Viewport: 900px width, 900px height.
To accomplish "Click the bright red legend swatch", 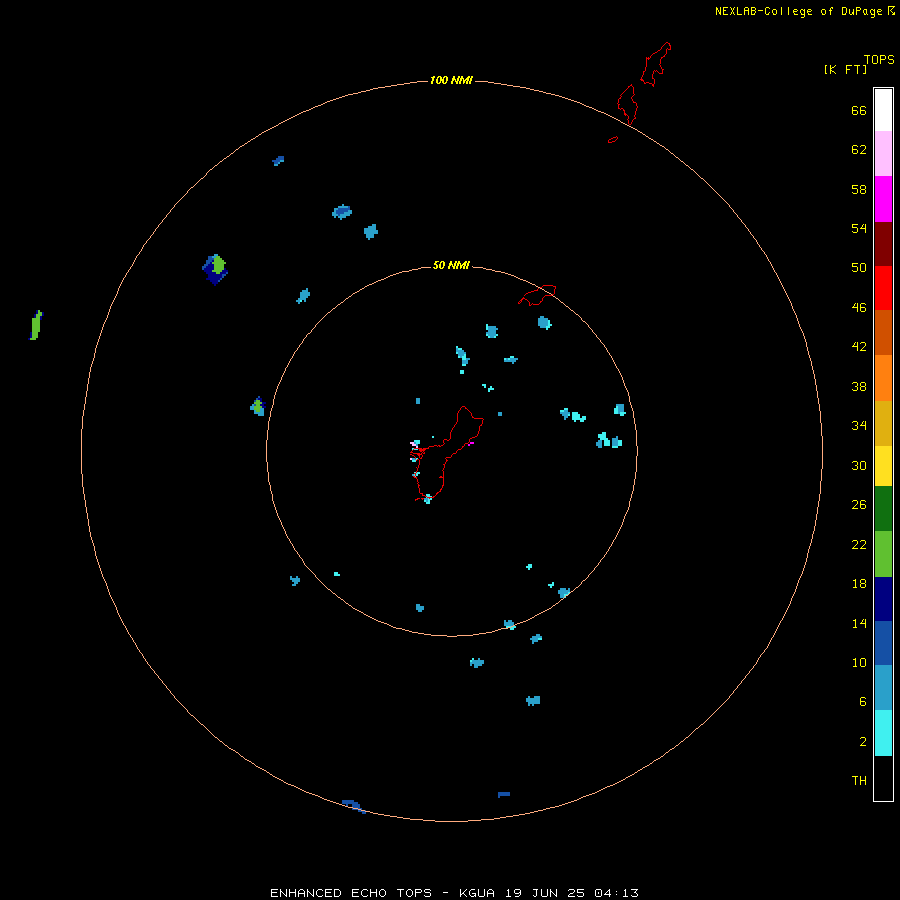I will (x=883, y=288).
